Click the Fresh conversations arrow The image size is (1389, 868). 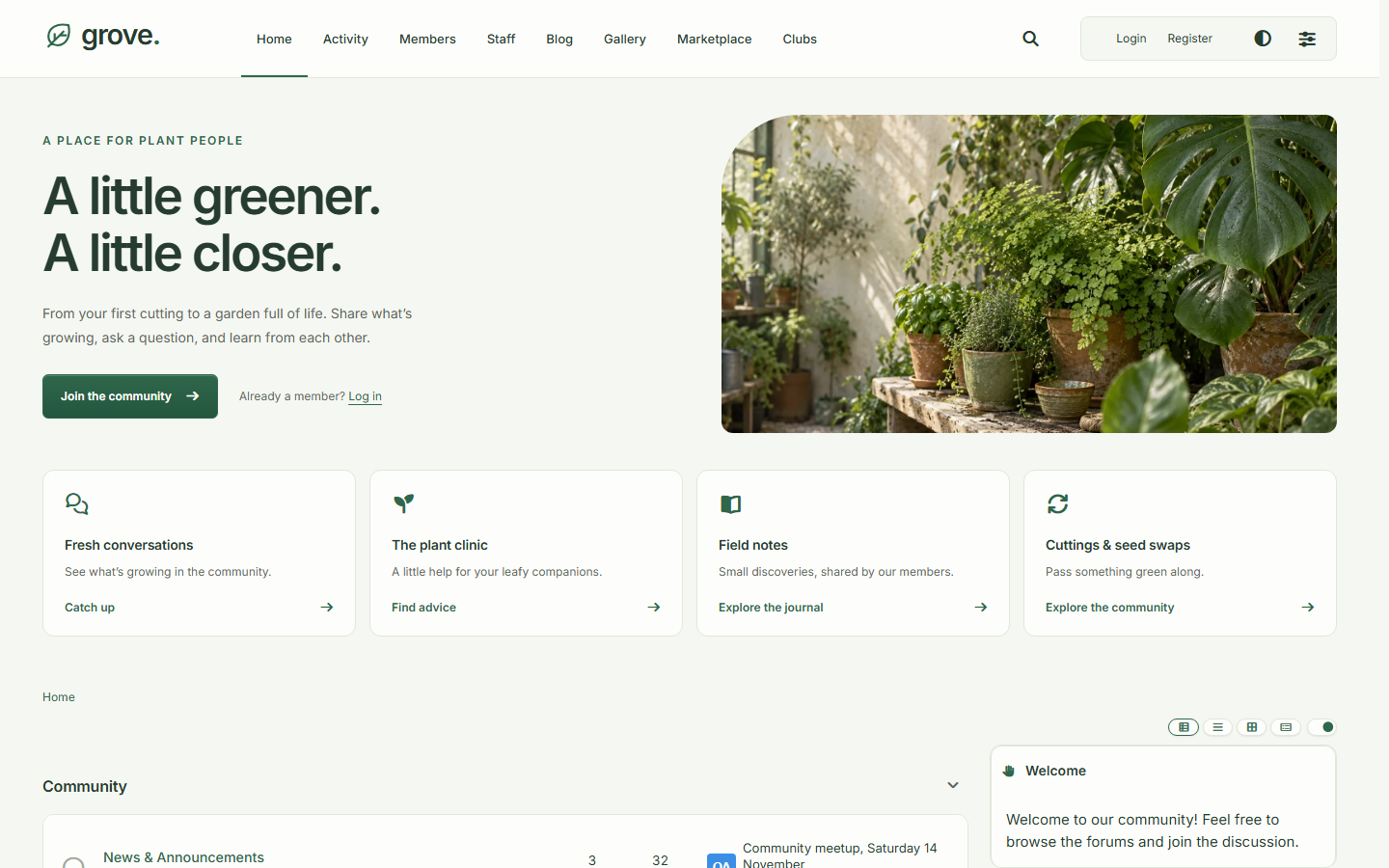pos(327,608)
